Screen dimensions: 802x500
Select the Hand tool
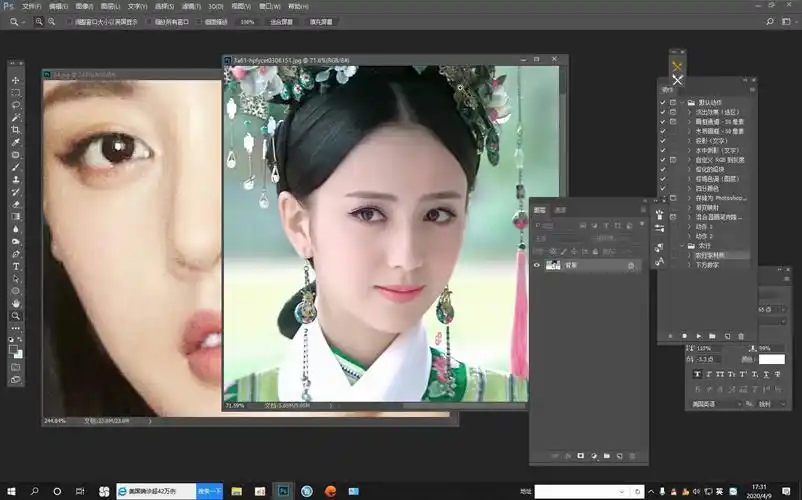click(x=16, y=304)
